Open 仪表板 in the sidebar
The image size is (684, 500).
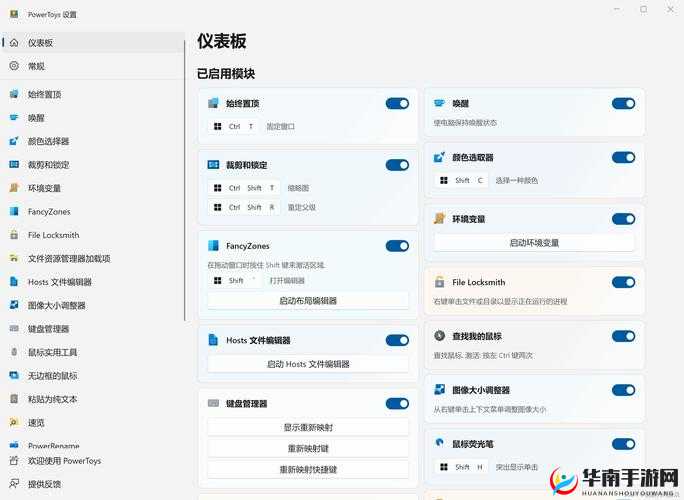[x=92, y=43]
